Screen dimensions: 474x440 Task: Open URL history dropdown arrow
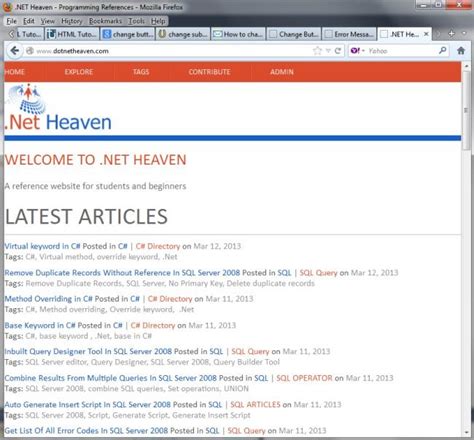pos(328,51)
